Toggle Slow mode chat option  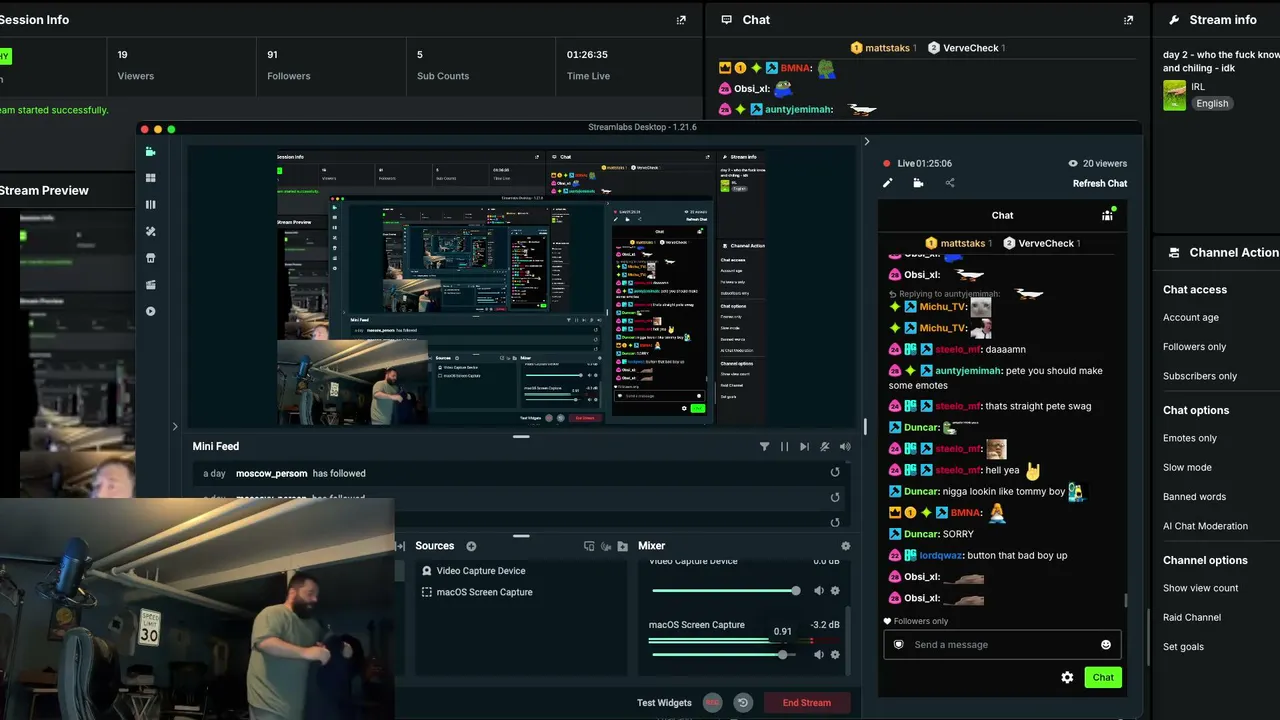[1187, 467]
